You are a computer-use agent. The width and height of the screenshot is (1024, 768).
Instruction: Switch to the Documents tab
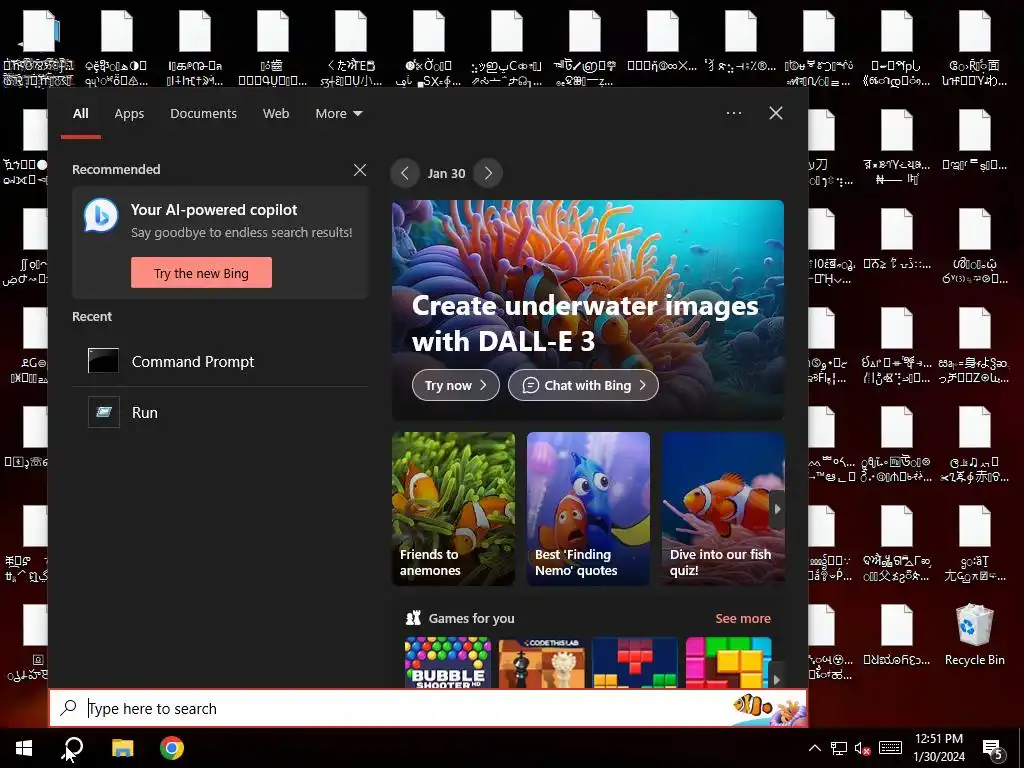[204, 114]
